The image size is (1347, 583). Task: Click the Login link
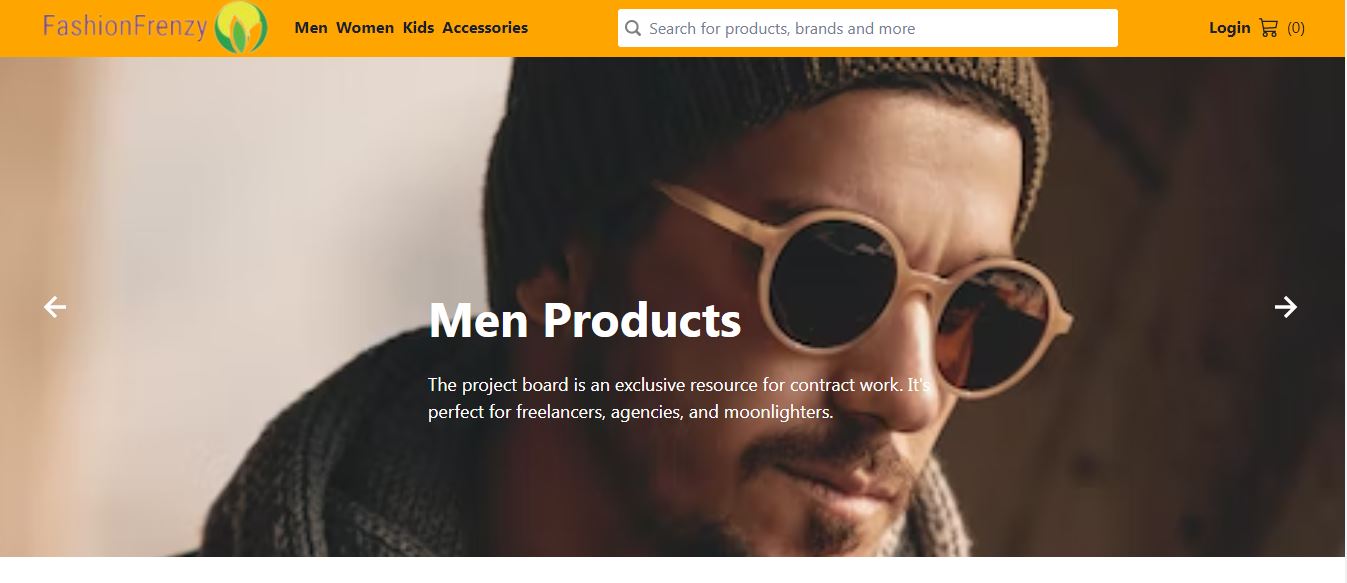click(x=1229, y=28)
